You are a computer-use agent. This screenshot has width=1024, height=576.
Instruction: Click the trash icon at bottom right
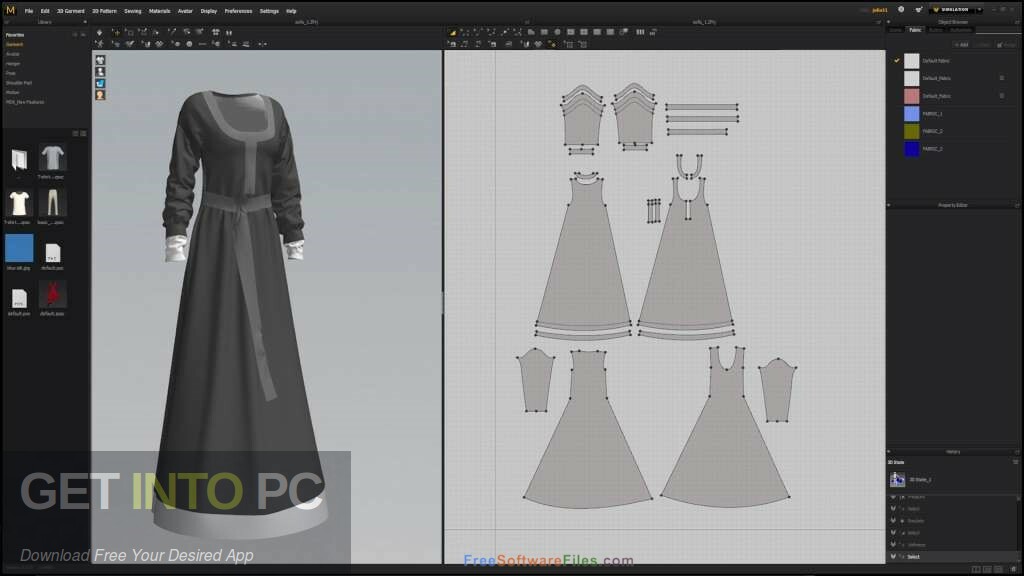pyautogui.click(x=1014, y=569)
